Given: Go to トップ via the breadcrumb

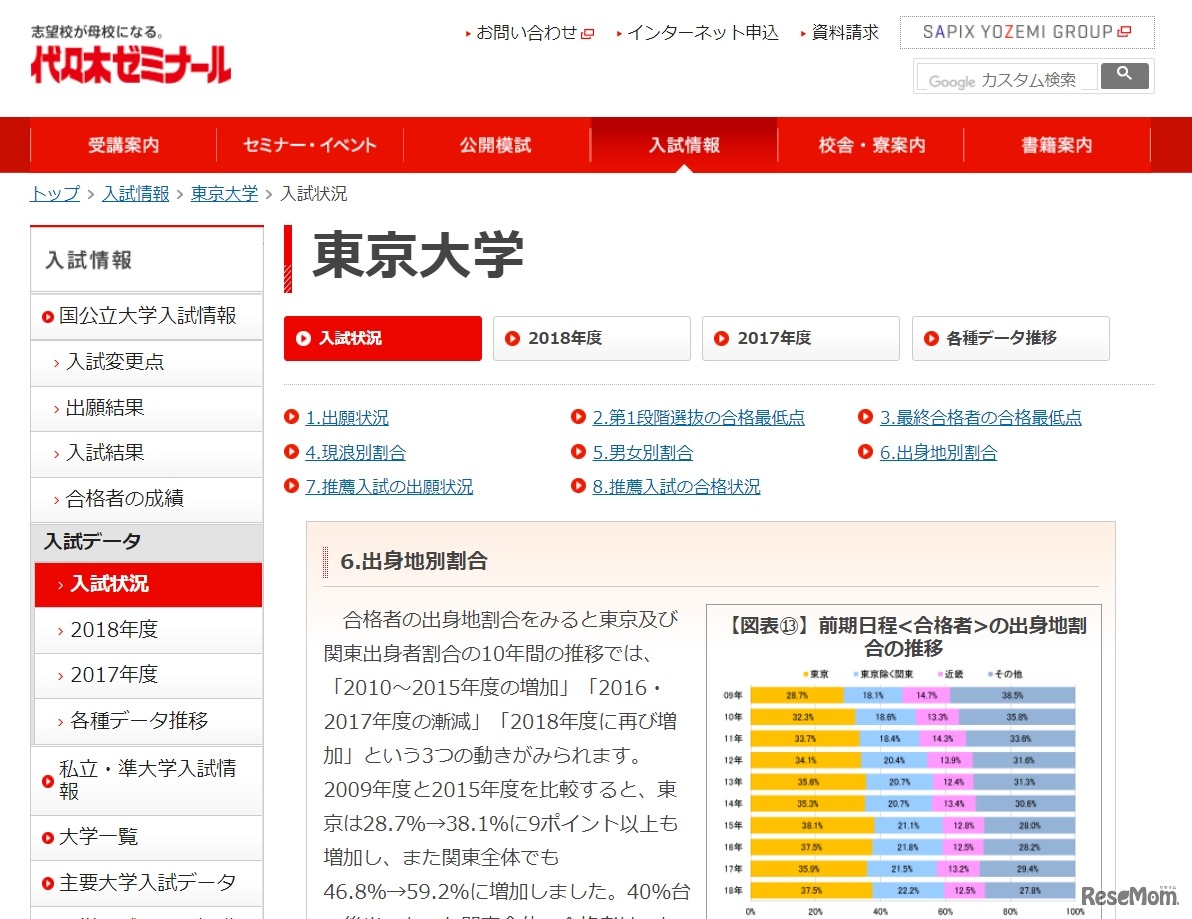Looking at the screenshot, I should pos(53,193).
